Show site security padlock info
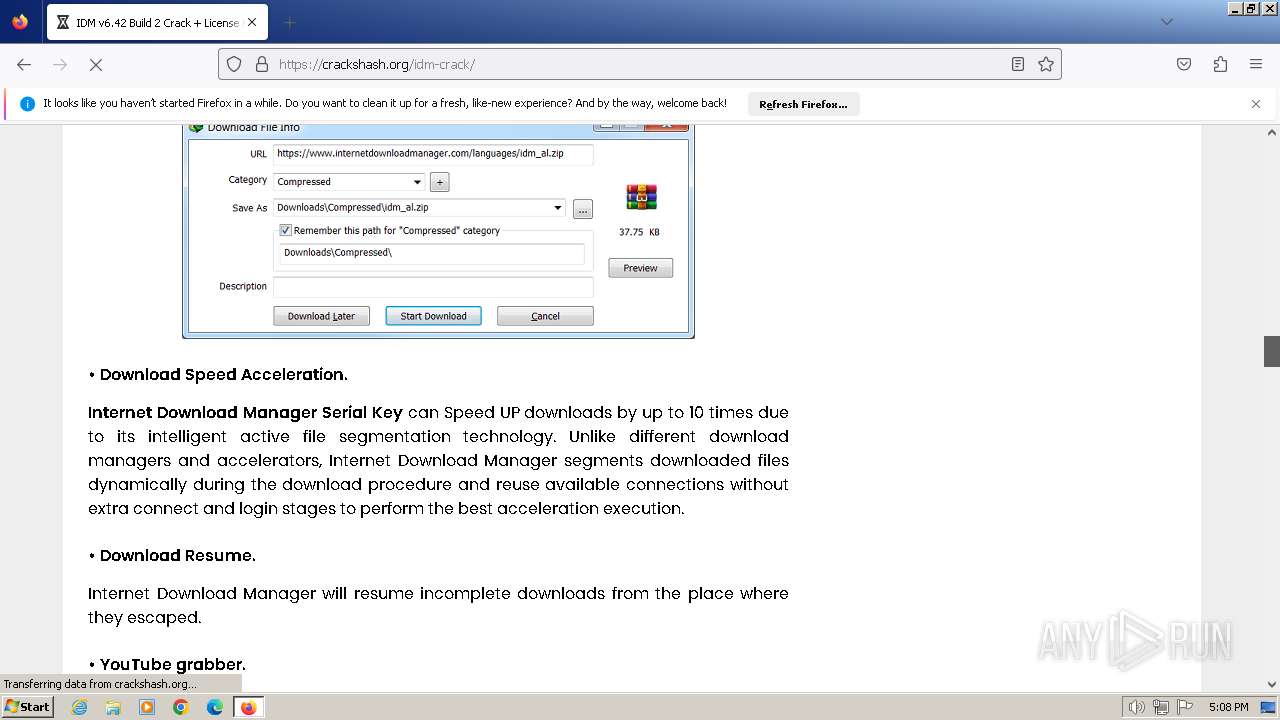Screen dimensions: 1280x720 [x=262, y=64]
